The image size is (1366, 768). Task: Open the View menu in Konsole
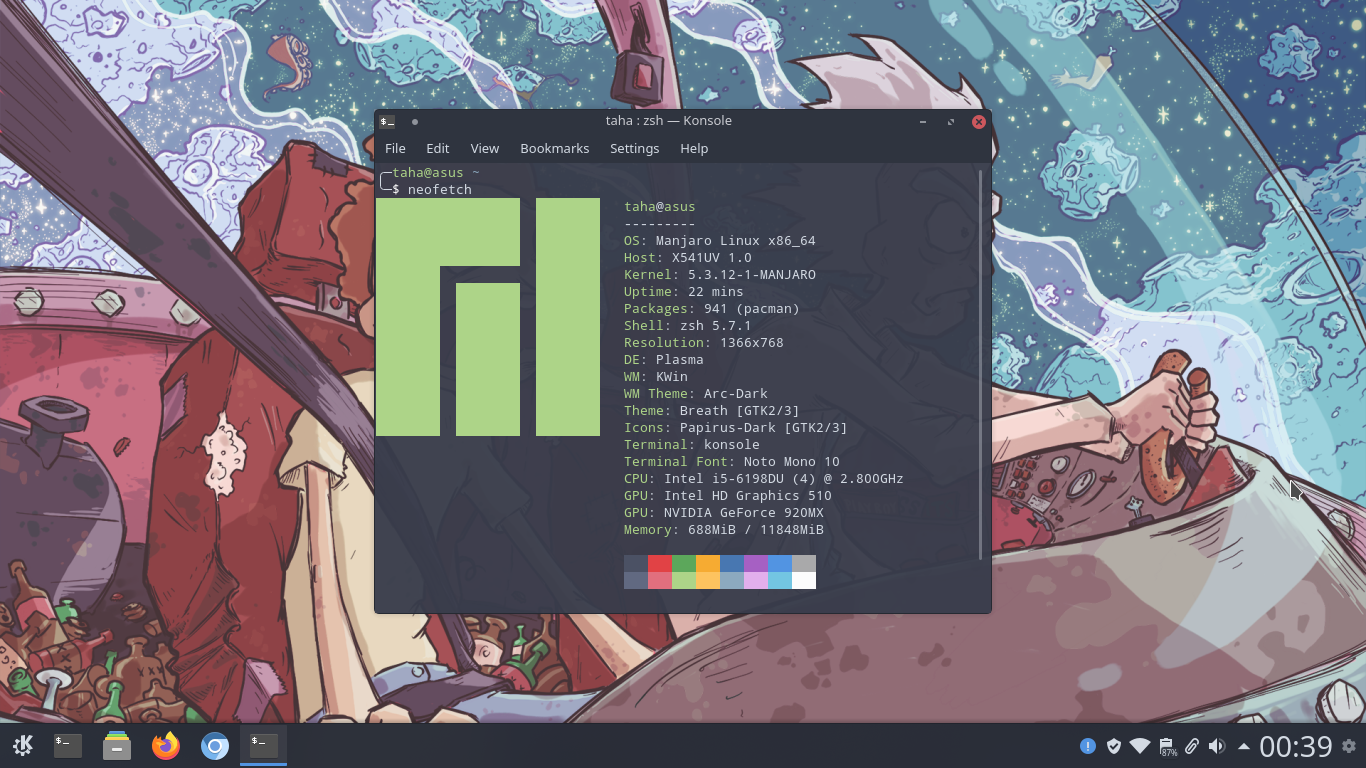click(484, 148)
